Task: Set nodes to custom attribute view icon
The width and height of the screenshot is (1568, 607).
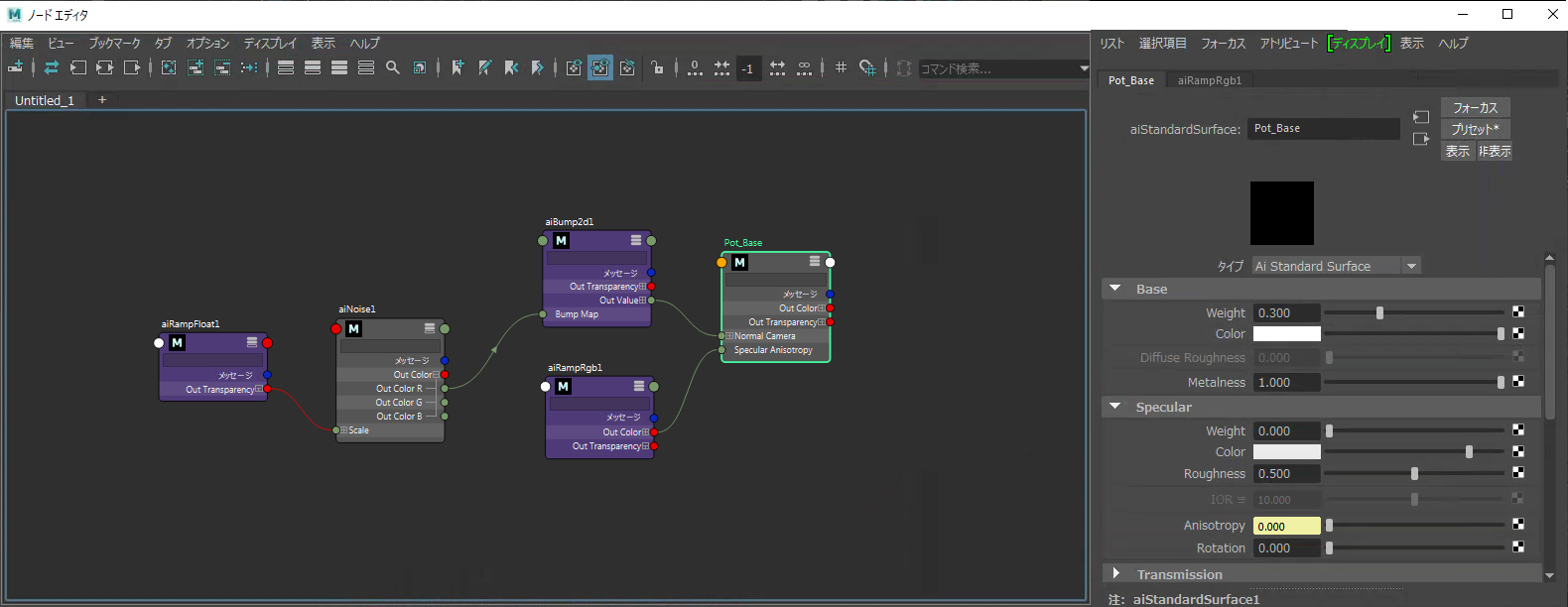Action: [366, 67]
